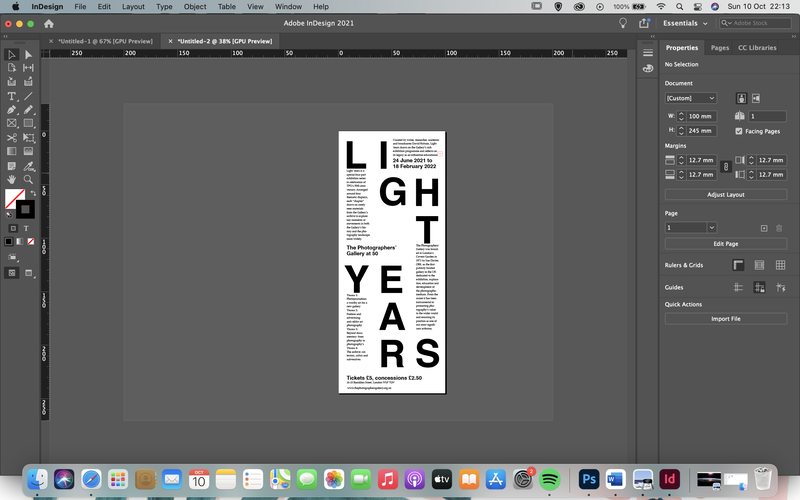The width and height of the screenshot is (800, 500).
Task: Click the Fill color swatch in toolbox
Action: pos(14,198)
